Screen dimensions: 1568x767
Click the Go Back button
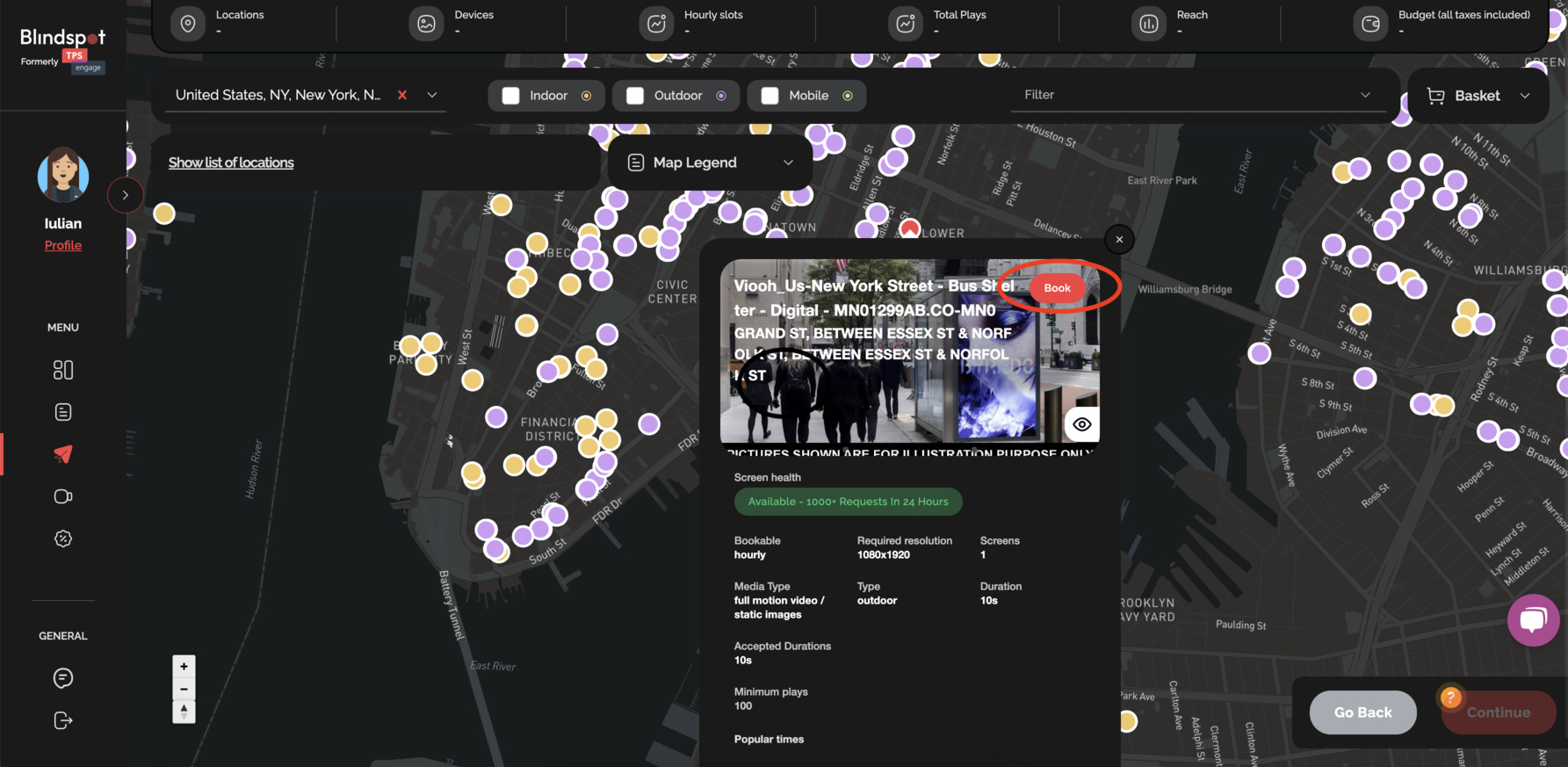click(x=1362, y=713)
